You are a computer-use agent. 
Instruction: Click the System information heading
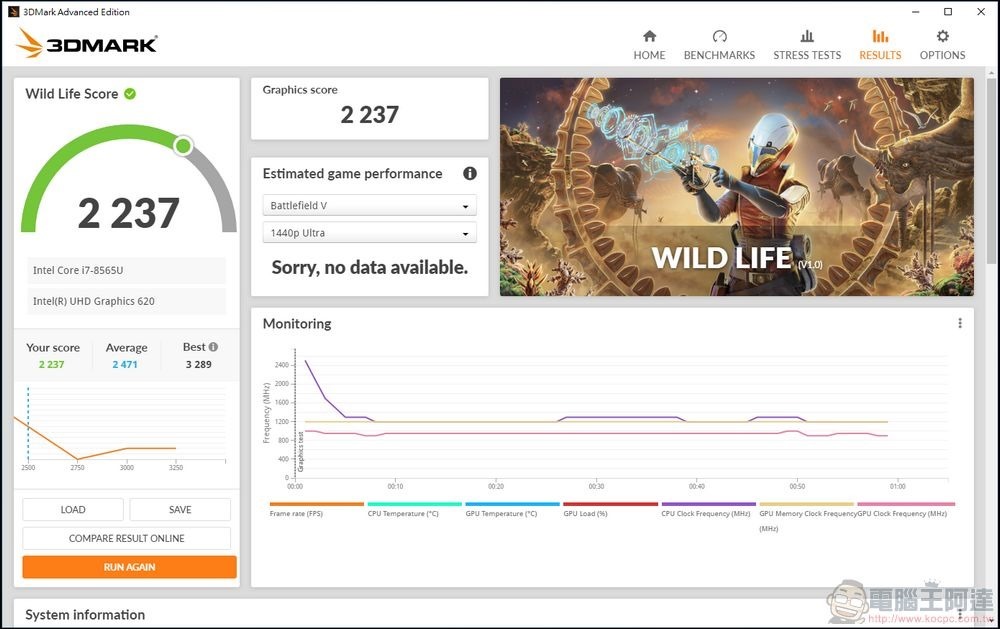(x=85, y=614)
